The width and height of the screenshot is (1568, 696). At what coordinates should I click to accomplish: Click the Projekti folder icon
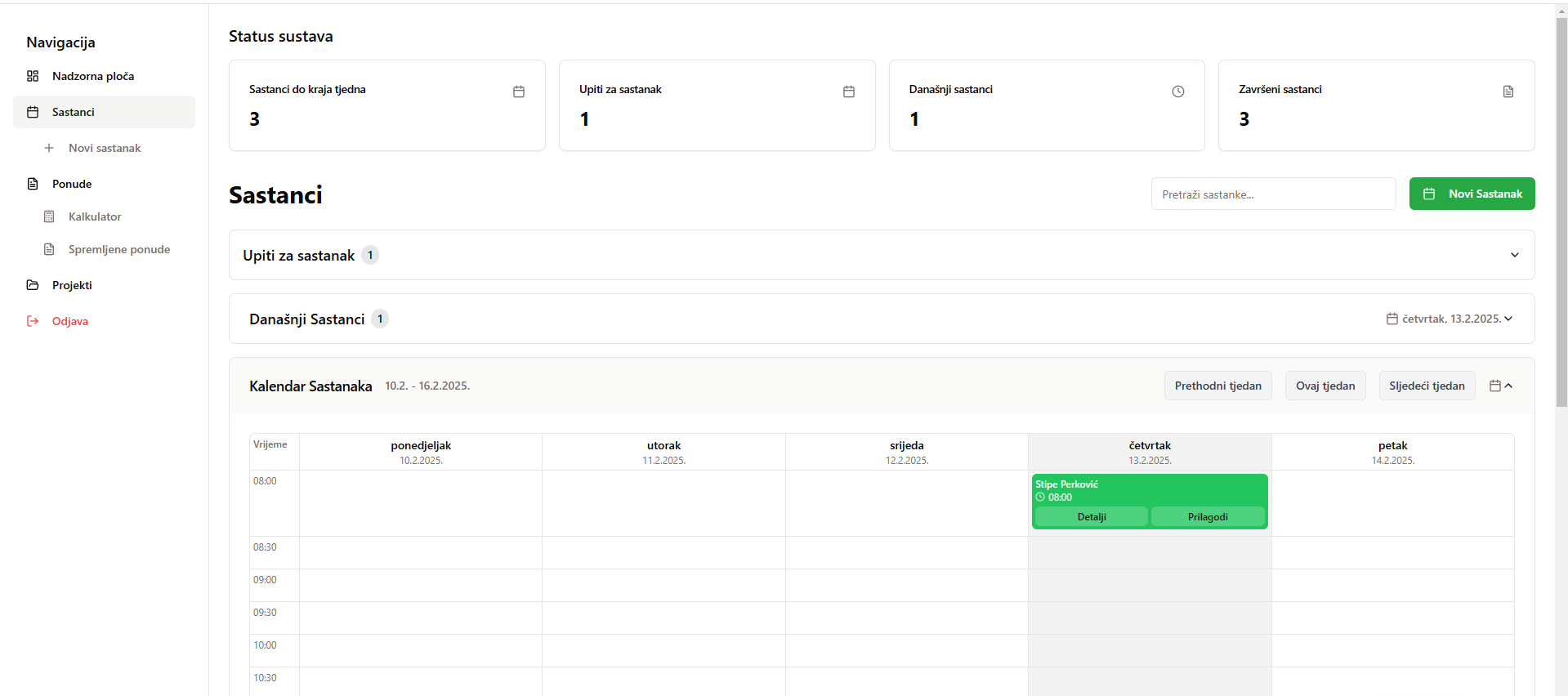[x=33, y=285]
